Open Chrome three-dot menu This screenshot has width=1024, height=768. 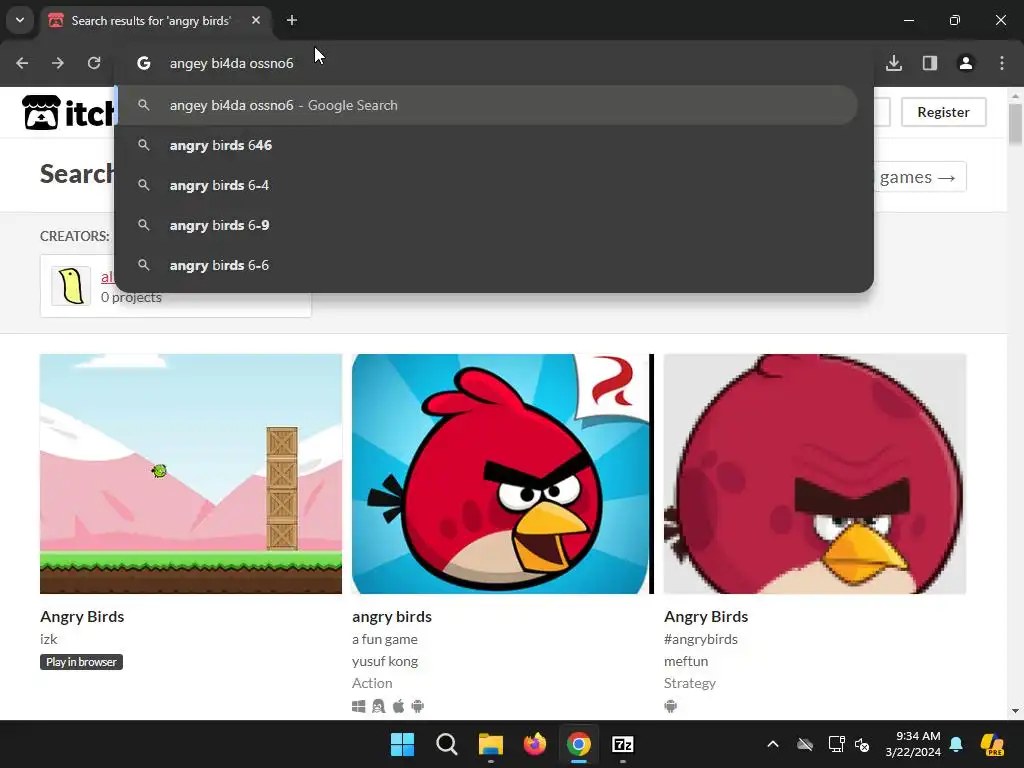click(1002, 63)
